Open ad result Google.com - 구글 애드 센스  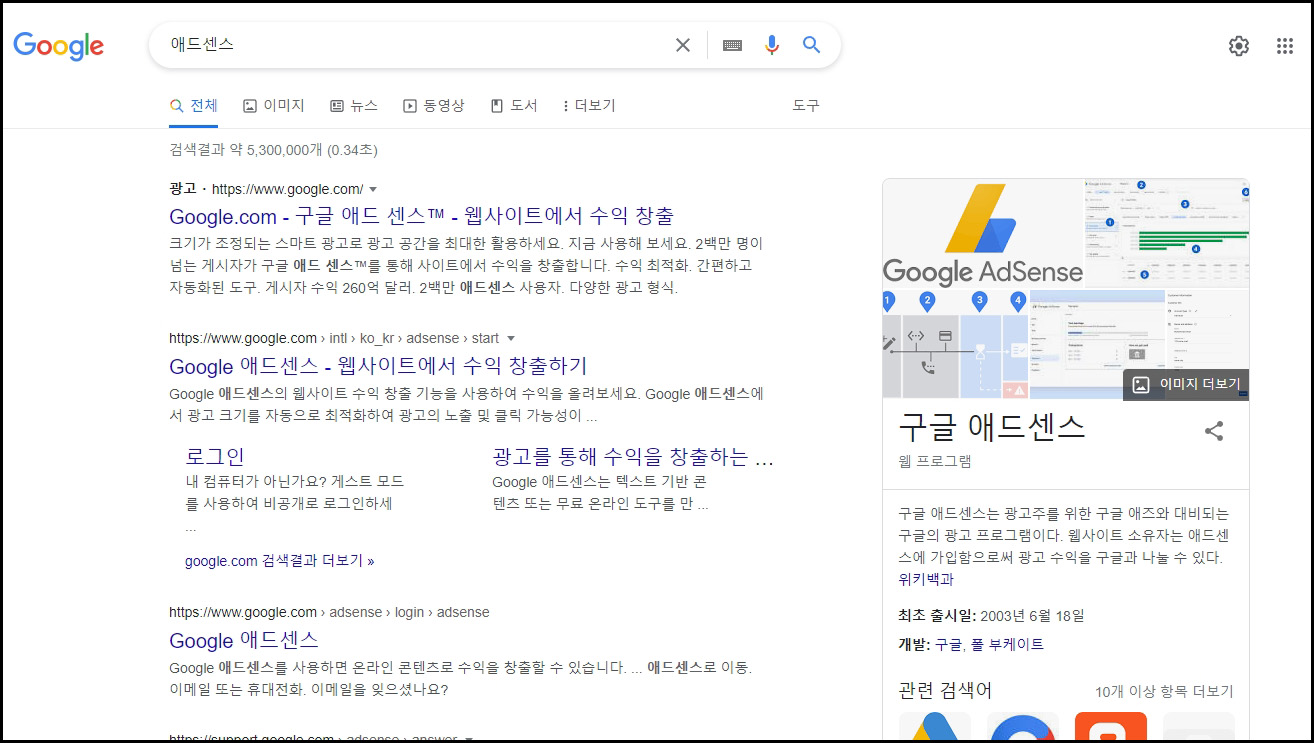[x=421, y=216]
